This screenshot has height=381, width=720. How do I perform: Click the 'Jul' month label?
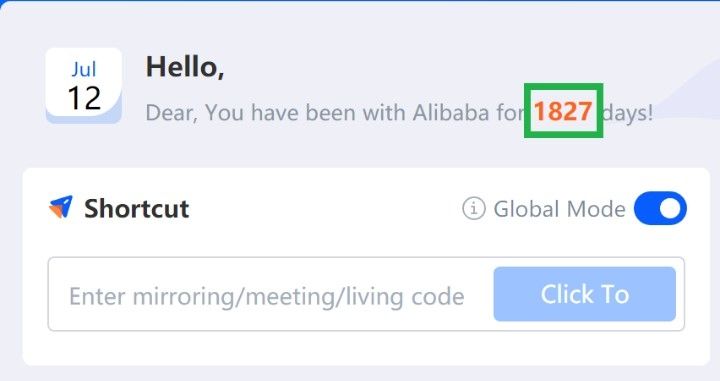coord(84,69)
